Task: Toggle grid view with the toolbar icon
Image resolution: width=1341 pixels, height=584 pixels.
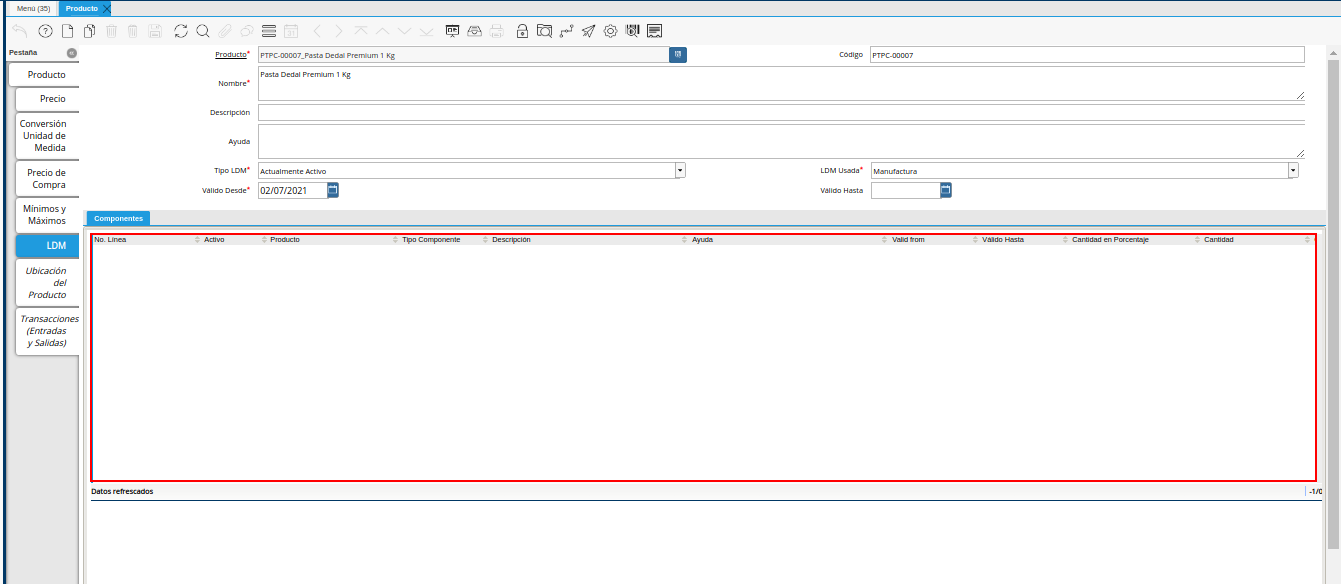Action: pyautogui.click(x=269, y=31)
